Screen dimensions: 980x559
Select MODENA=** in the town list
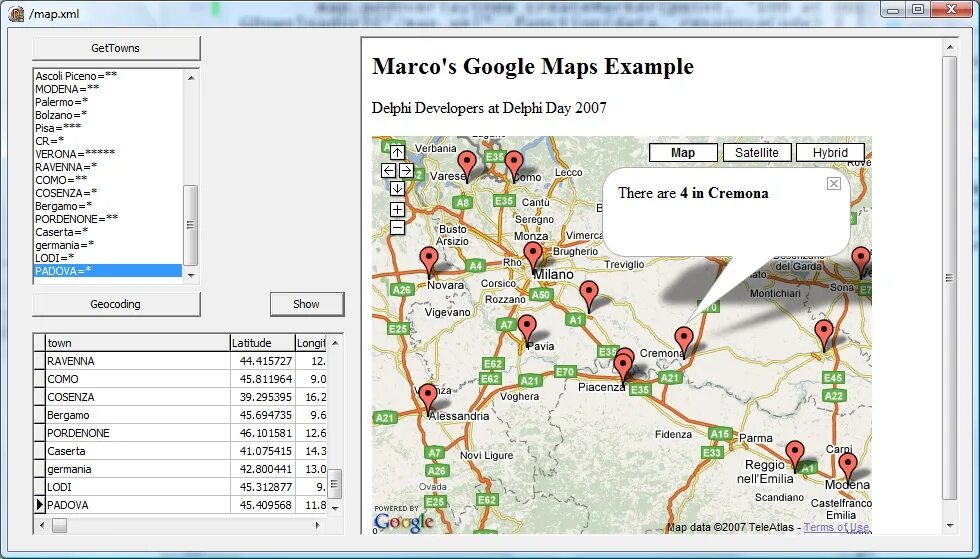click(x=108, y=89)
